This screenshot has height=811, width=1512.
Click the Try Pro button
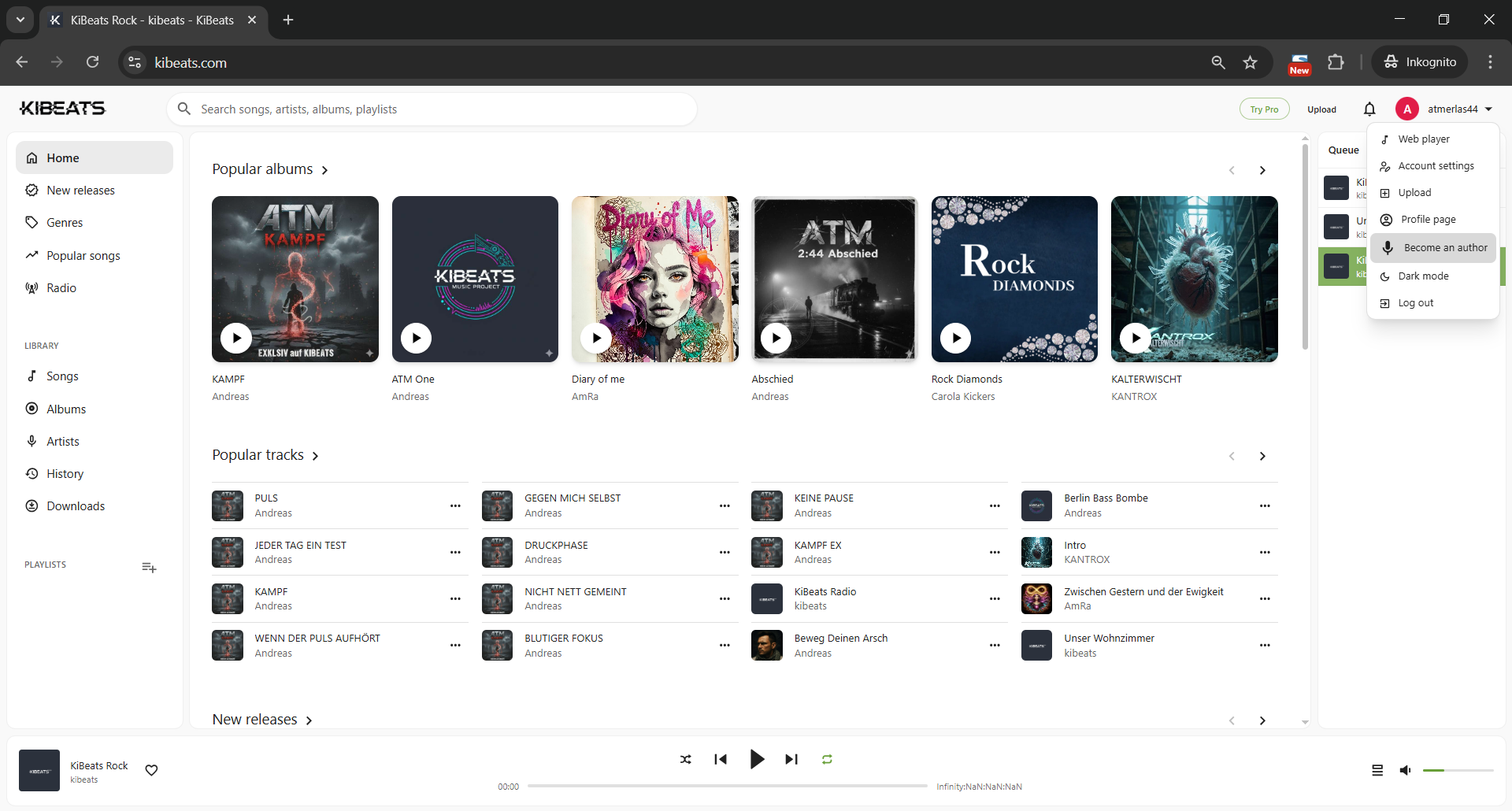click(1264, 109)
